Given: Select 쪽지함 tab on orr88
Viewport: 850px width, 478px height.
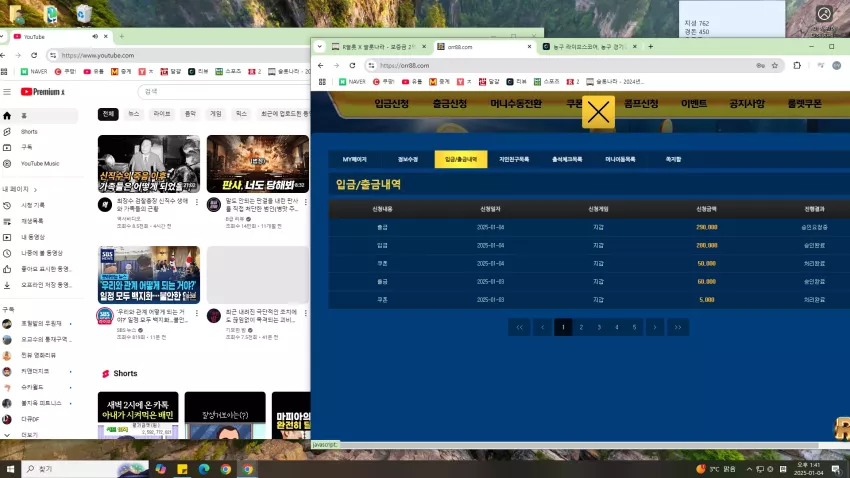Looking at the screenshot, I should pos(673,159).
